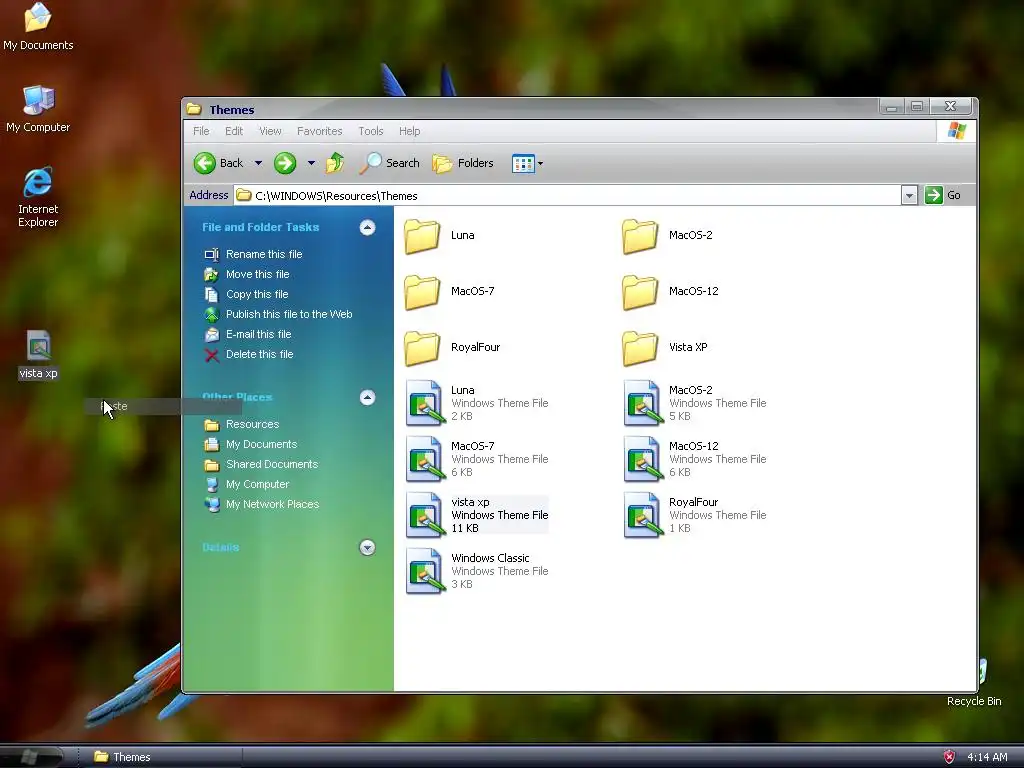Click Delete this file
This screenshot has width=1024, height=768.
[259, 355]
